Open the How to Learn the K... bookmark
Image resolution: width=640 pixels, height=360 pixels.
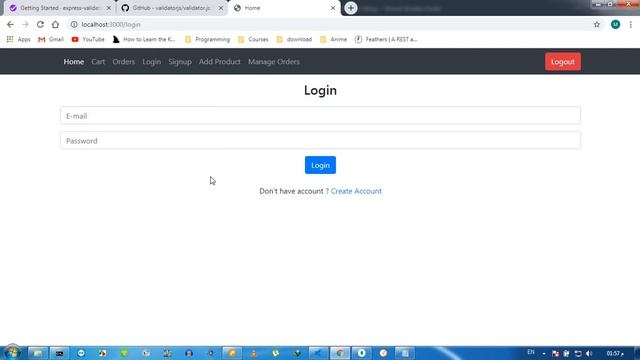(x=144, y=39)
